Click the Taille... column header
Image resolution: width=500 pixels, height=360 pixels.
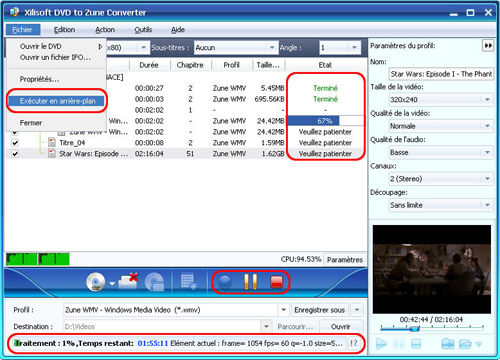[x=268, y=65]
